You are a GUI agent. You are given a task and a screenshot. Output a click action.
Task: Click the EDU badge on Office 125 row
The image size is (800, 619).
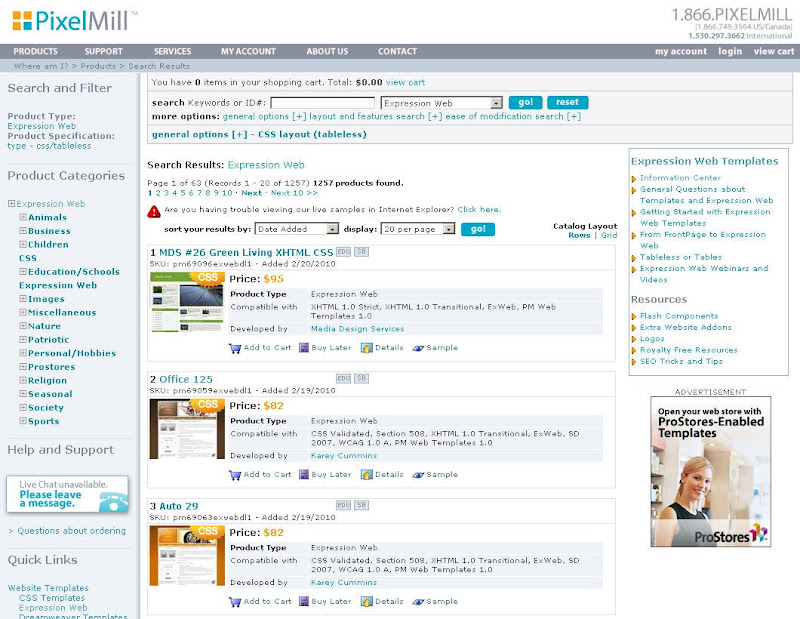pyautogui.click(x=343, y=378)
